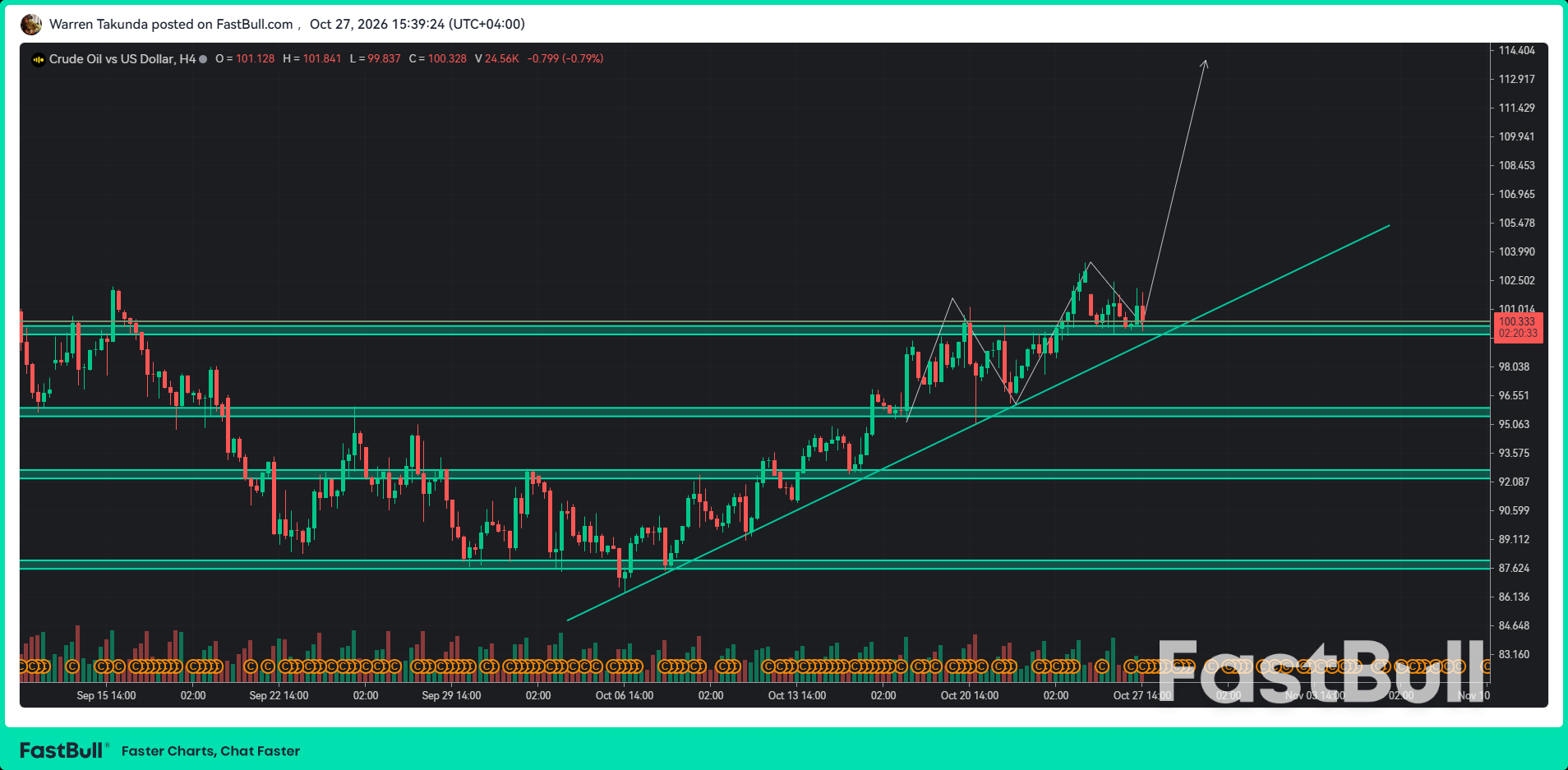Viewport: 1568px width, 770px height.
Task: Click the 111.429 price axis label
Action: coord(1517,108)
